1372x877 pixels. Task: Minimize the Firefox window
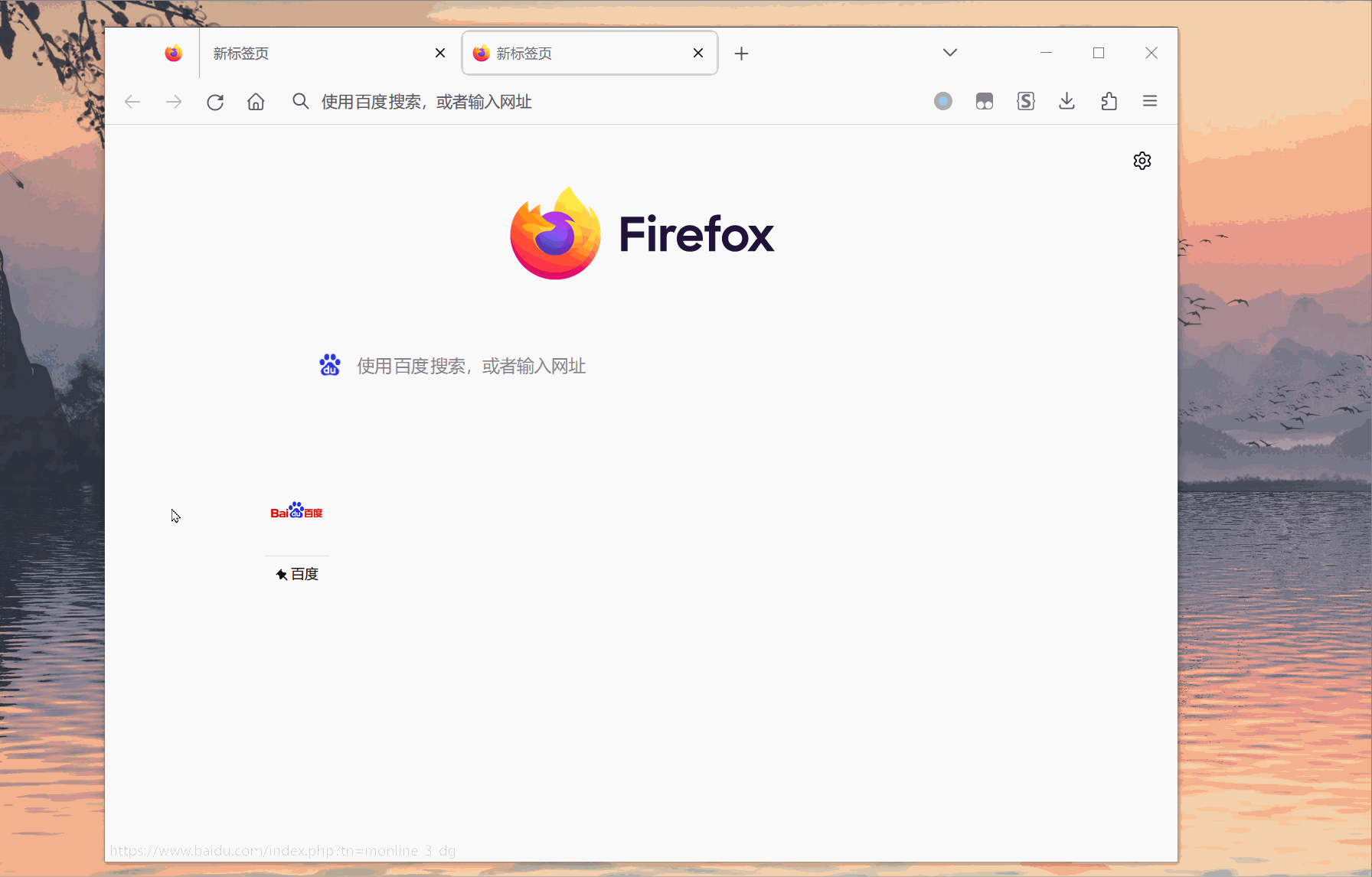(1047, 53)
